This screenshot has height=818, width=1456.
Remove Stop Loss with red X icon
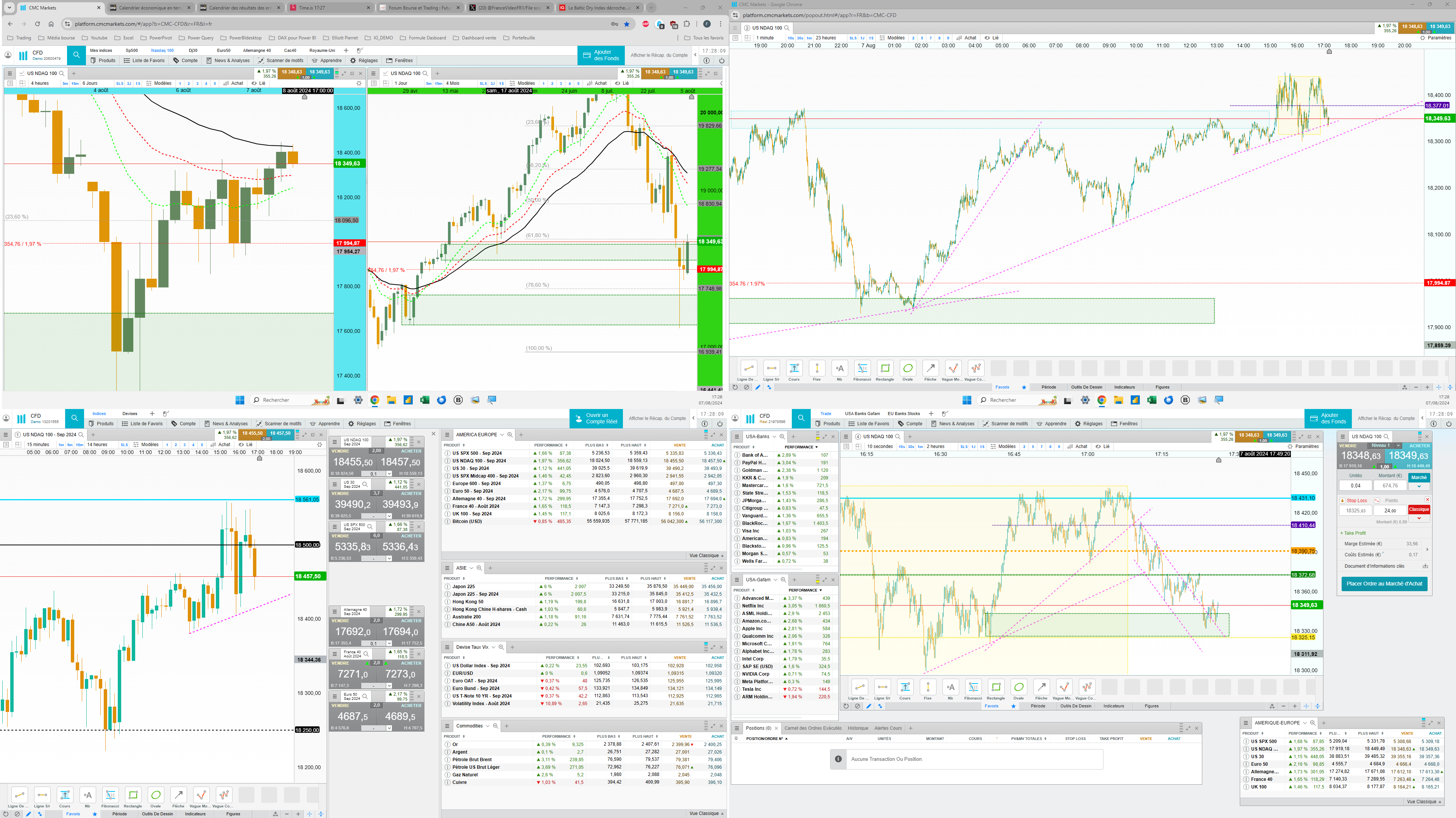tap(1427, 500)
